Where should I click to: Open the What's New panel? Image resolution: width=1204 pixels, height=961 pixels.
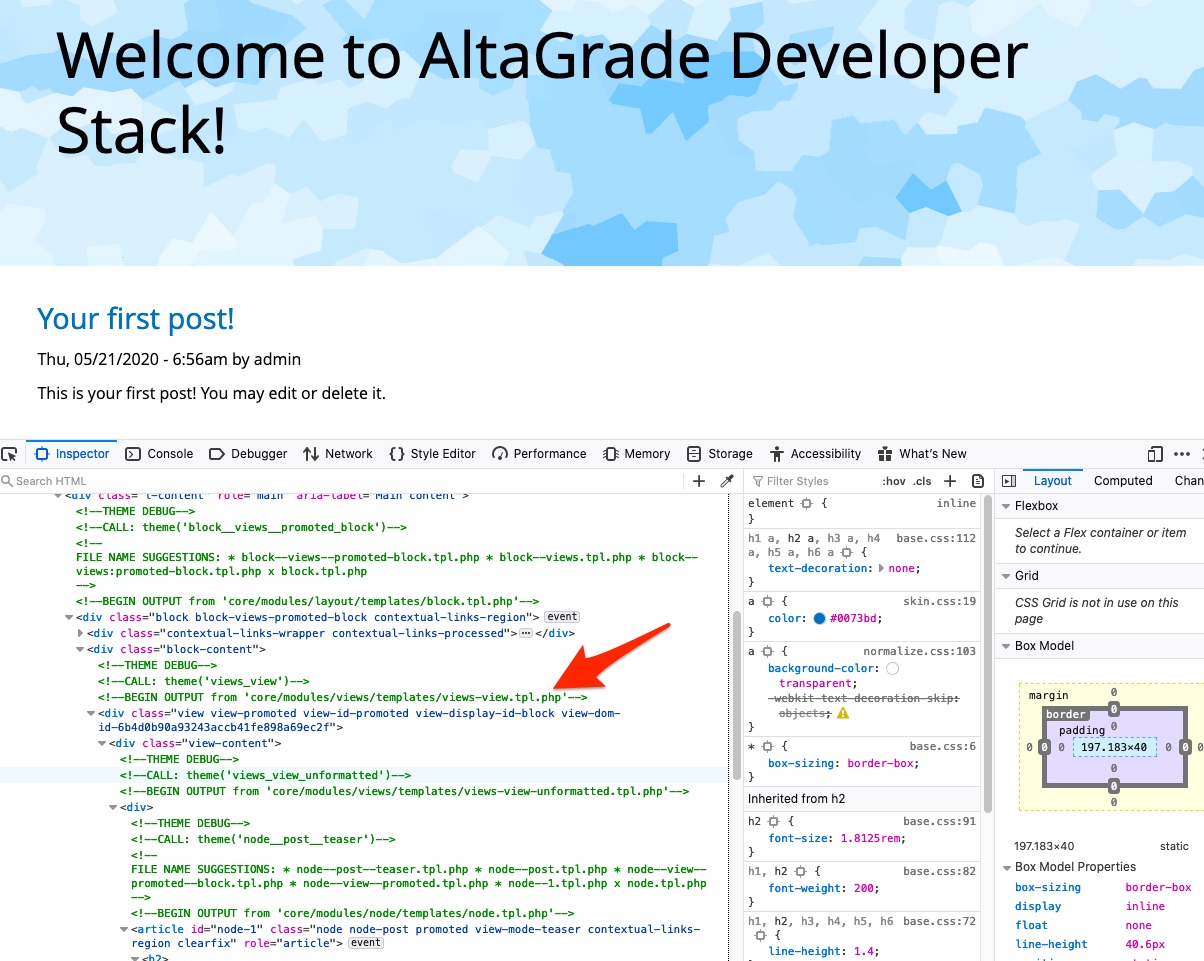tap(922, 454)
